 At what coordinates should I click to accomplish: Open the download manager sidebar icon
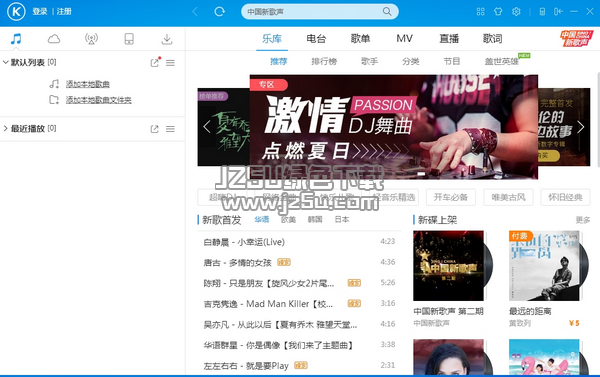click(x=166, y=39)
